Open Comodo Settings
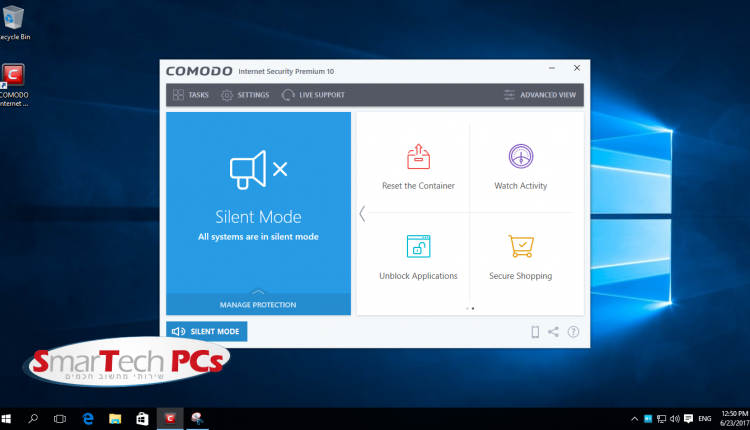The height and width of the screenshot is (430, 750). 245,95
